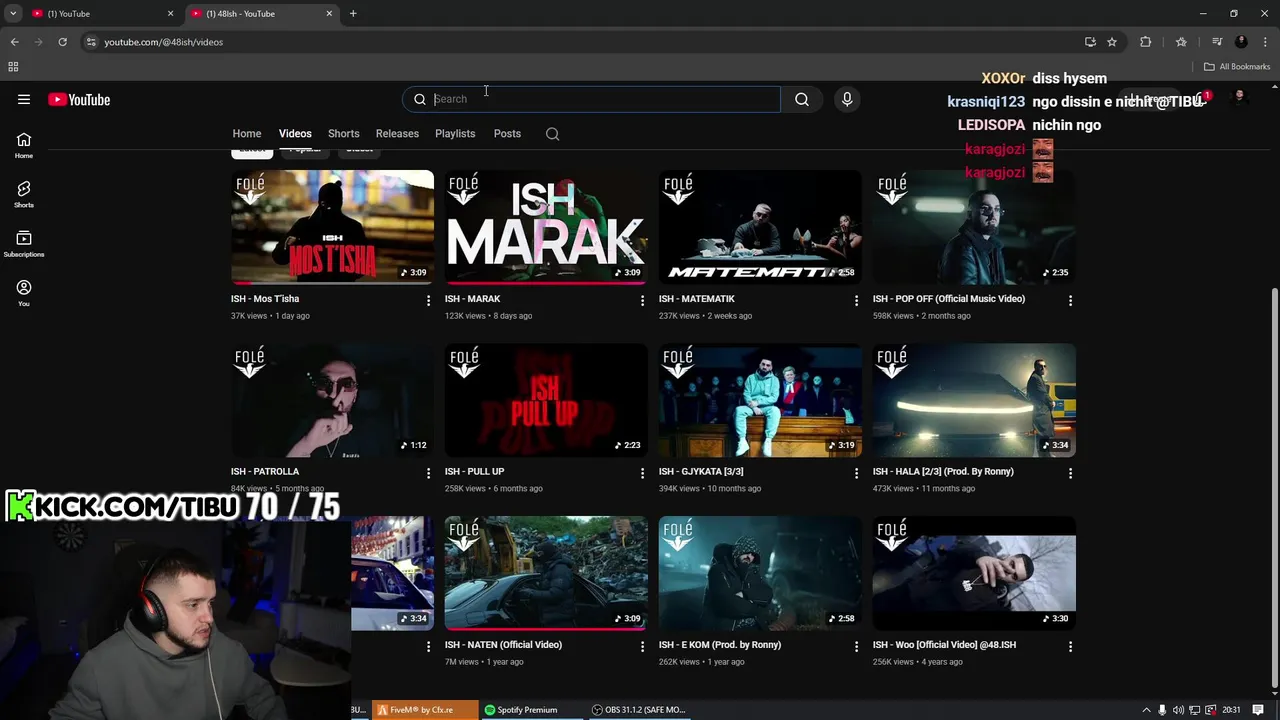This screenshot has height=720, width=1280.
Task: Open the YouTube account avatar menu
Action: (x=1240, y=98)
